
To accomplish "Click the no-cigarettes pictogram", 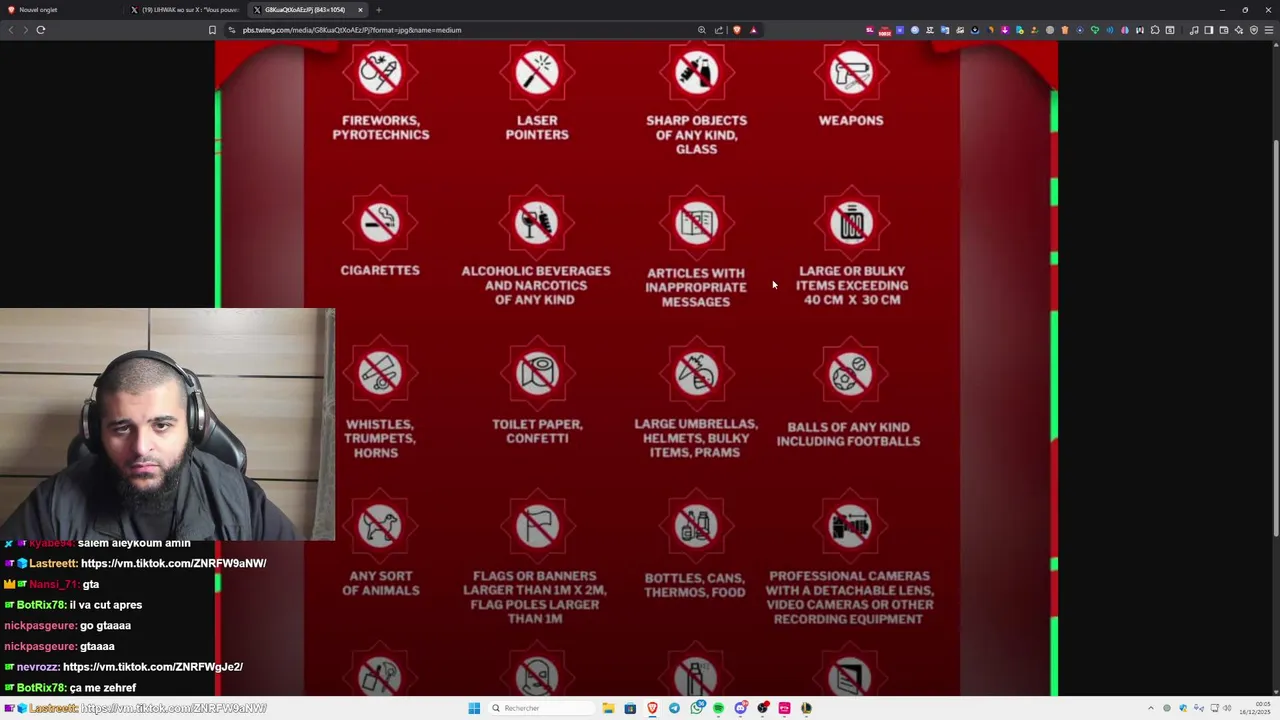I will click(x=380, y=222).
